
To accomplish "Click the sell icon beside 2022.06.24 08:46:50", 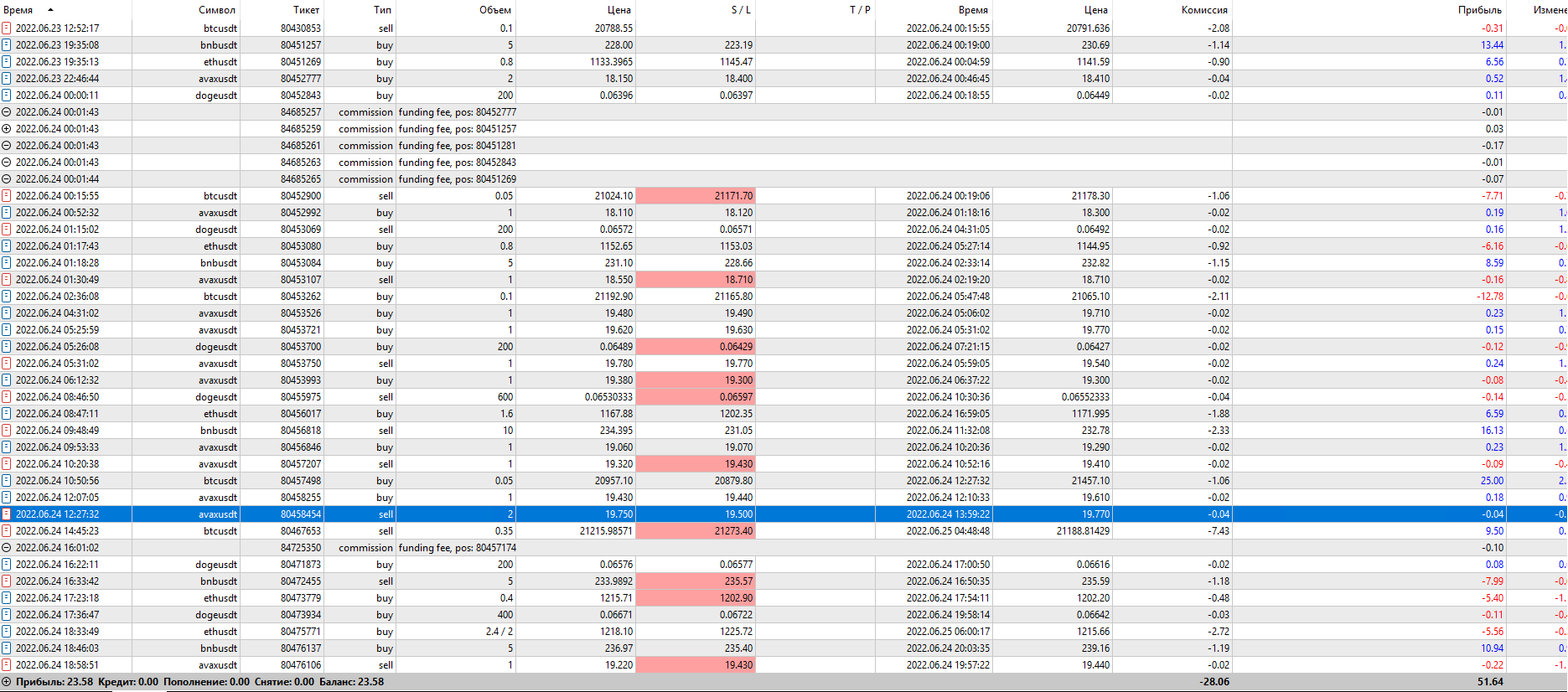I will click(x=7, y=396).
